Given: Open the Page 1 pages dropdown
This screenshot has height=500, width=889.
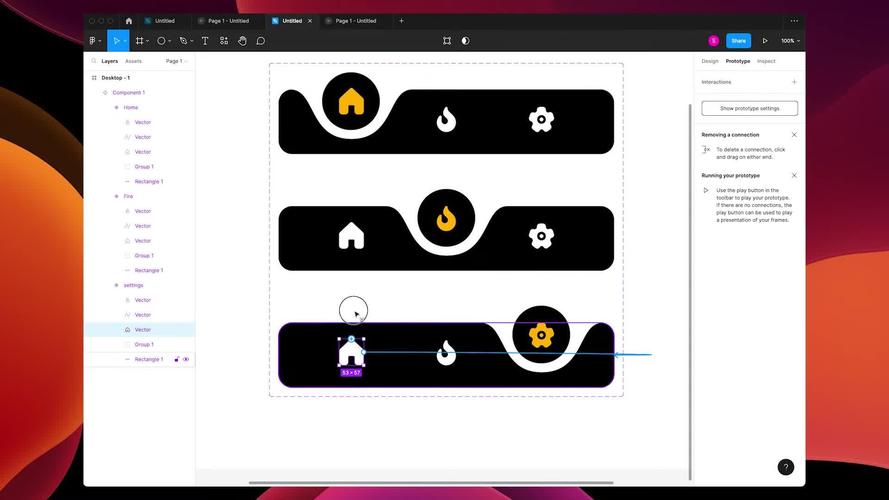Looking at the screenshot, I should point(176,61).
